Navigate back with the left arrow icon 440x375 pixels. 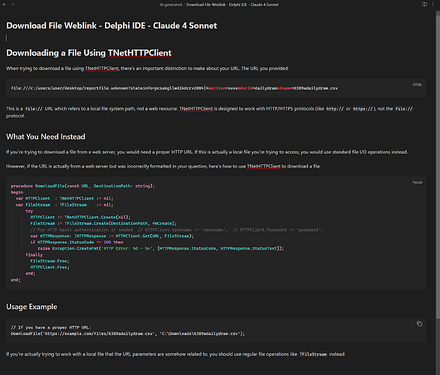click(4, 5)
